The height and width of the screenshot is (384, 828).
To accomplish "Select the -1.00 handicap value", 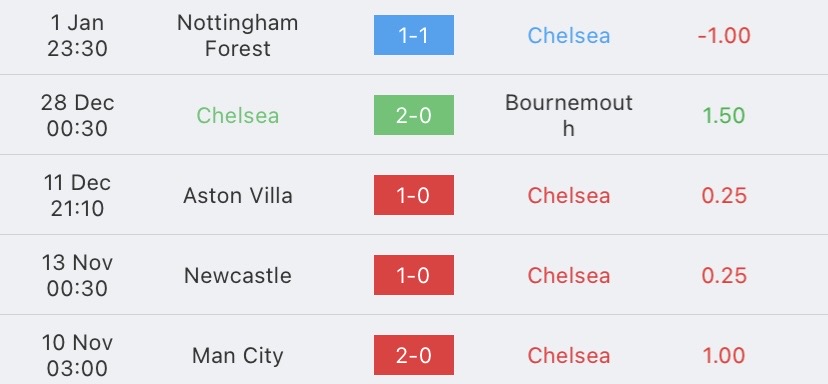I will click(x=724, y=35).
